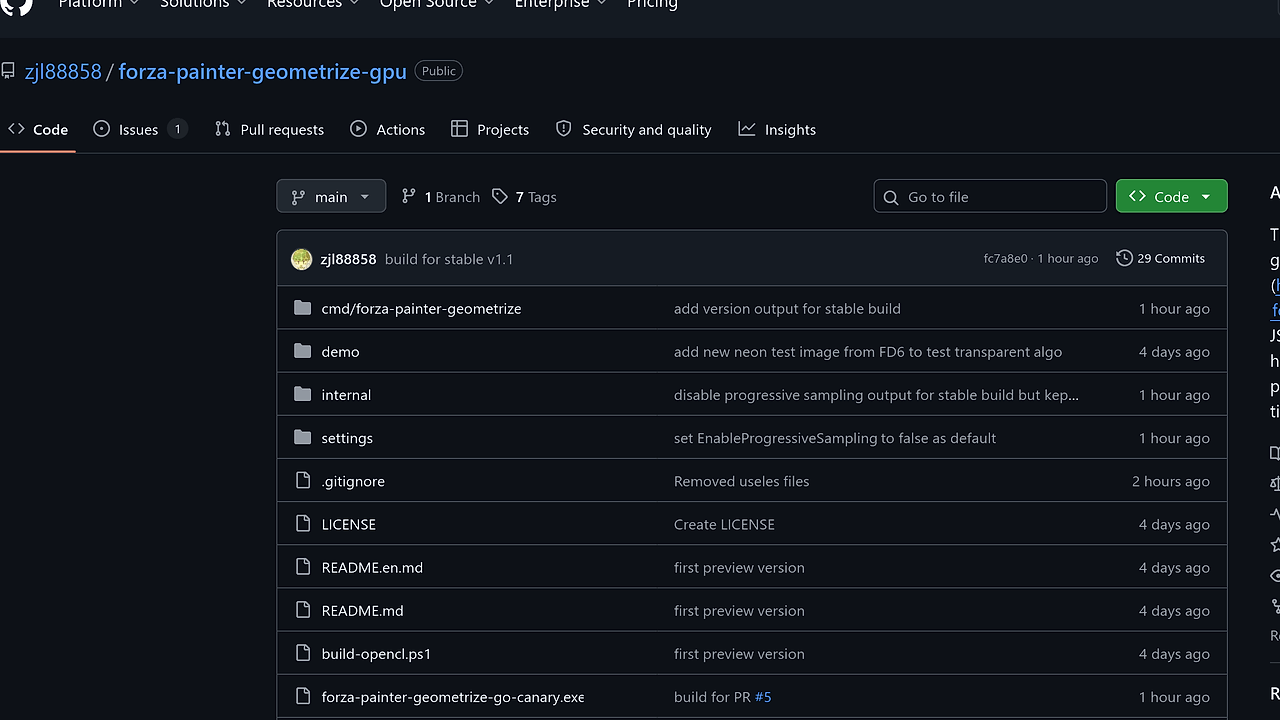Screen dimensions: 1280x720
Task: Open the Open Source header dropdown
Action: click(x=436, y=4)
